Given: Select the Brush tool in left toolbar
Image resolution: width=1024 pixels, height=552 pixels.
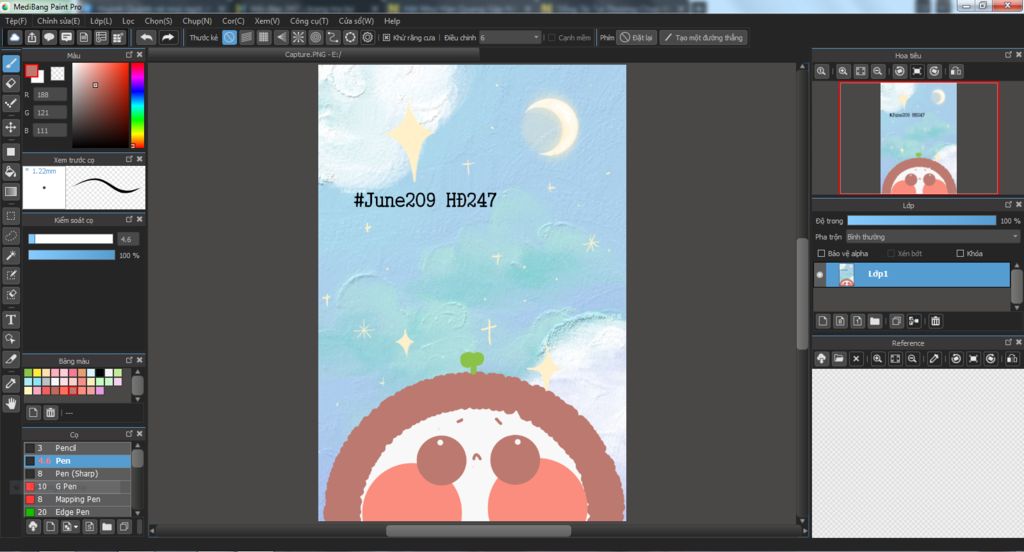Looking at the screenshot, I should [x=10, y=63].
